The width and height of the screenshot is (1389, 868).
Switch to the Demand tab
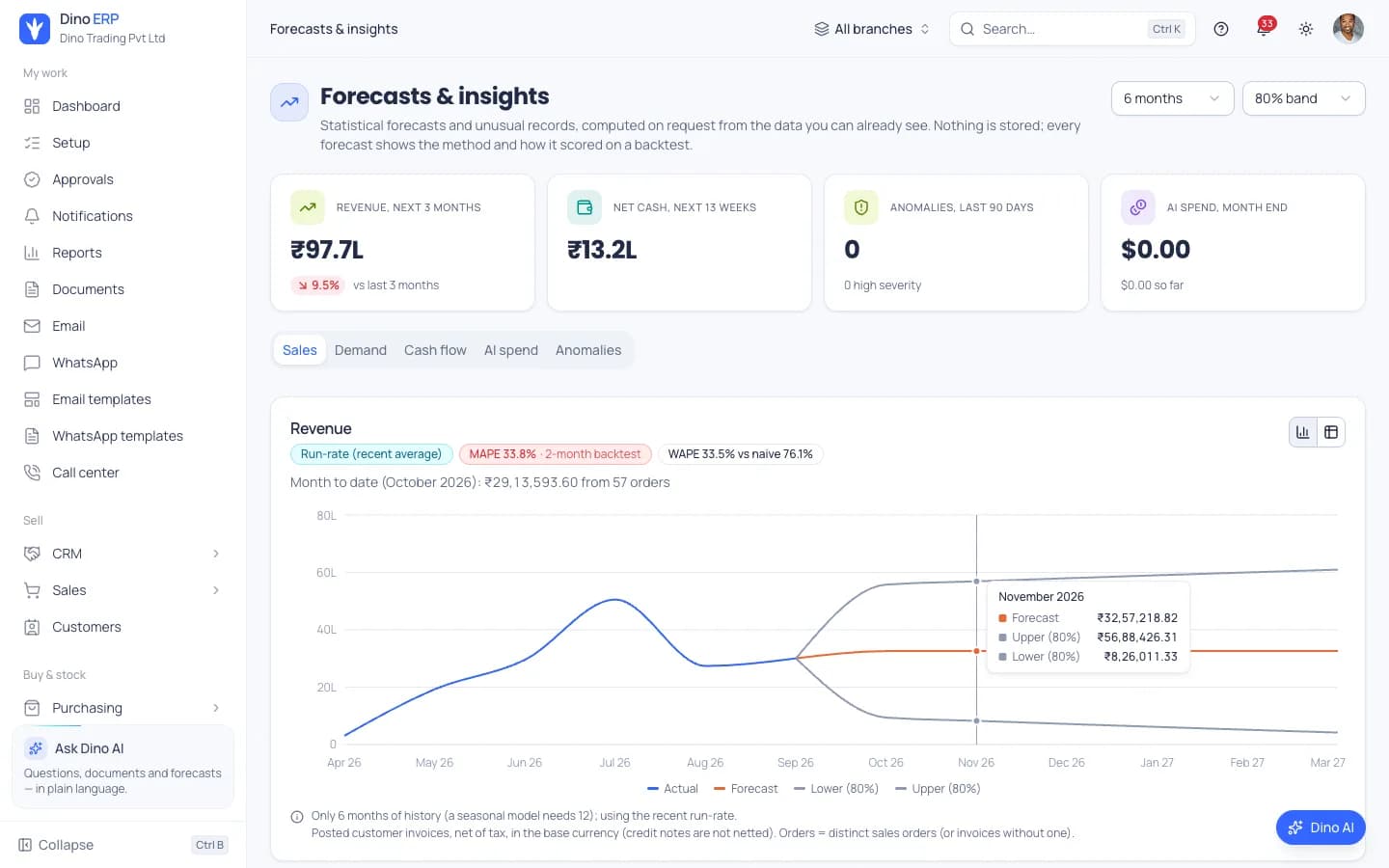[361, 350]
